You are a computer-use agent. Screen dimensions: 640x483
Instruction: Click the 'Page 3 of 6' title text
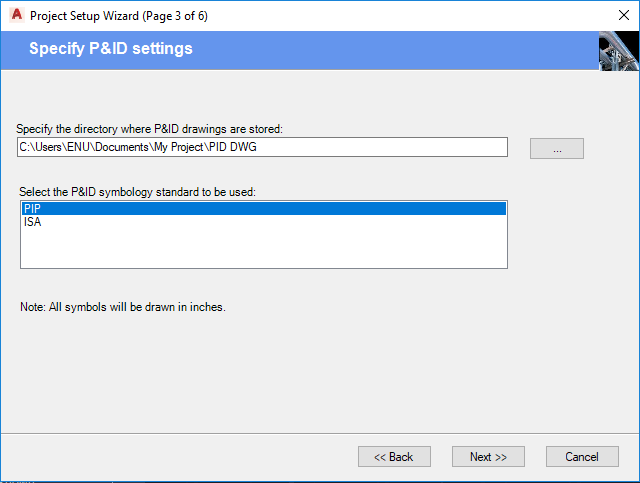(176, 16)
